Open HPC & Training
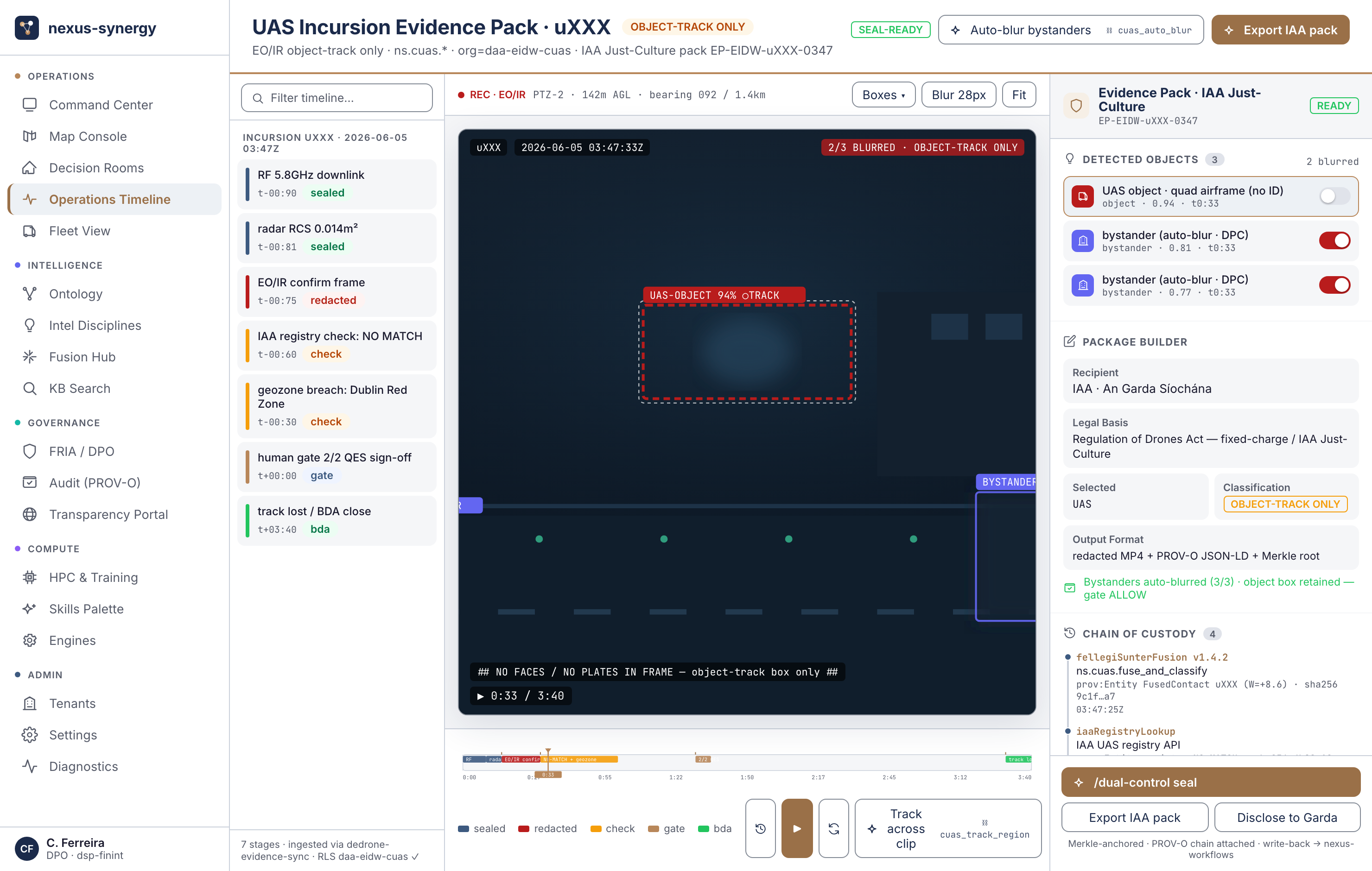The height and width of the screenshot is (871, 1372). [x=114, y=577]
